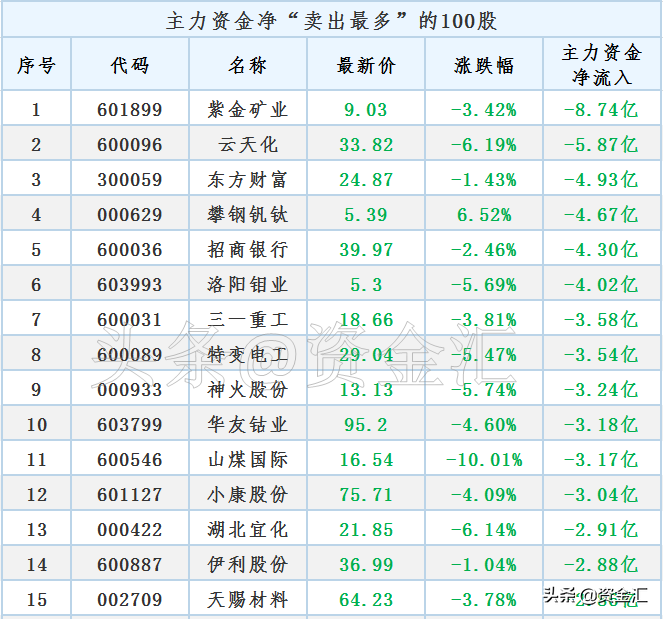The image size is (663, 619).
Task: Click stock name '攀钢钒钛'
Action: [x=248, y=215]
